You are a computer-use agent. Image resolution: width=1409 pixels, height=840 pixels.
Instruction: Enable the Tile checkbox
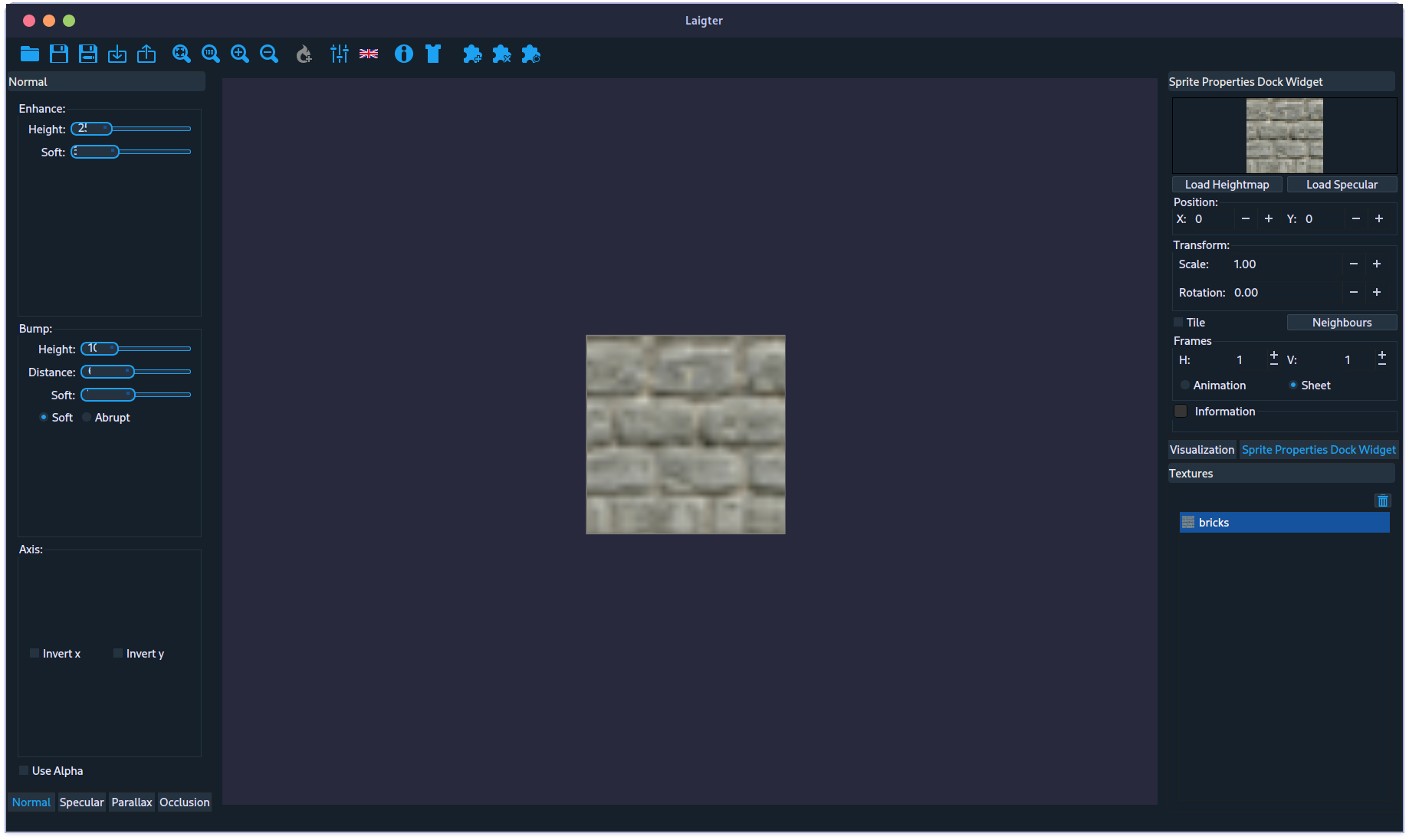click(x=1179, y=323)
